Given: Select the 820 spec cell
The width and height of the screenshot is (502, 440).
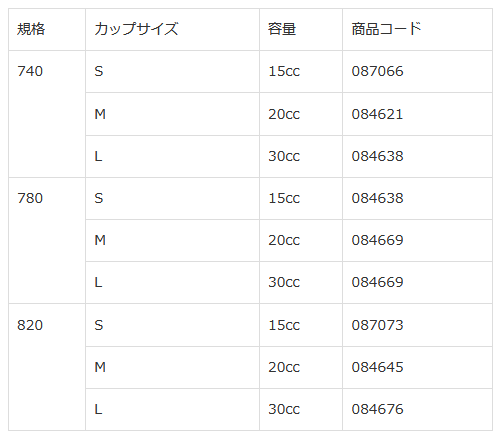Looking at the screenshot, I should click(47, 367).
